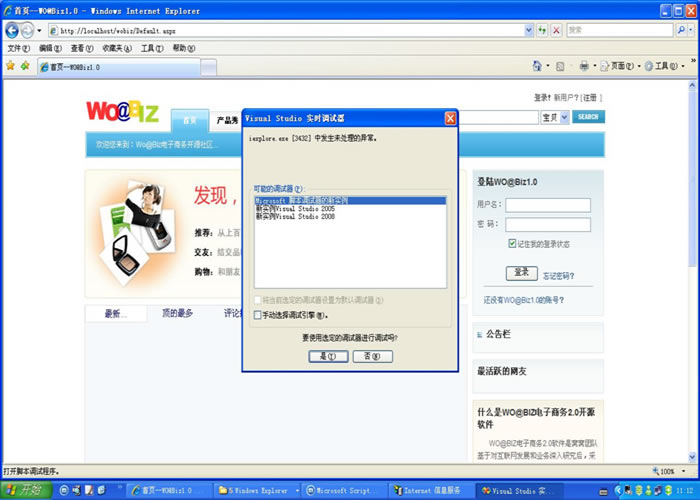Click the 忘记密码? link
The image size is (700, 500).
pos(558,276)
